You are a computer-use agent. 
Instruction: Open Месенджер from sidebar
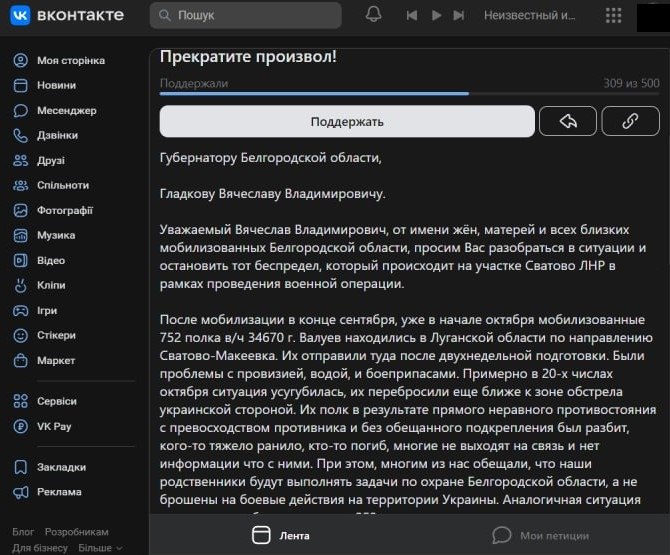(66, 110)
